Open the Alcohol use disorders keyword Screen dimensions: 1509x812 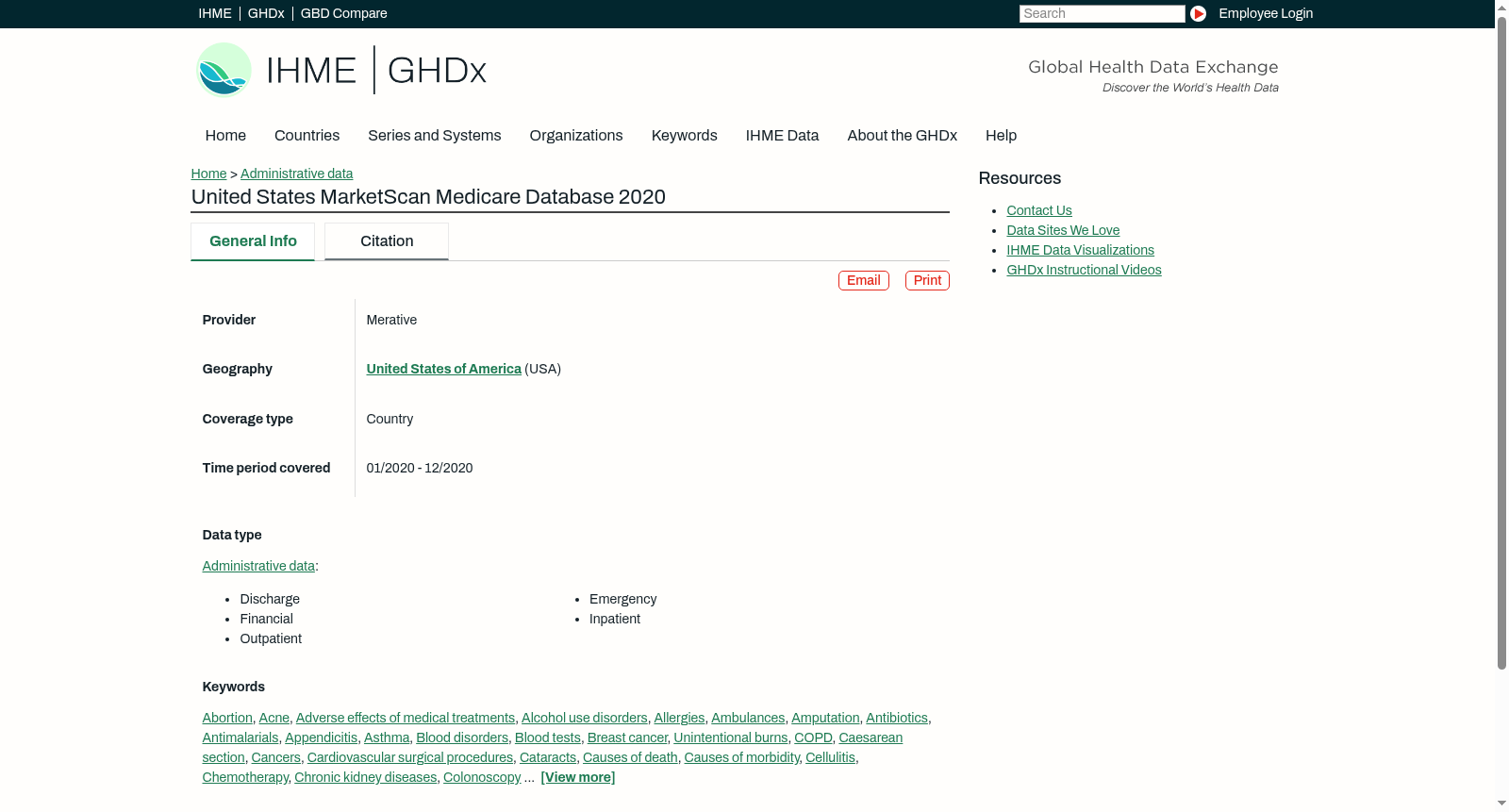pyautogui.click(x=585, y=718)
